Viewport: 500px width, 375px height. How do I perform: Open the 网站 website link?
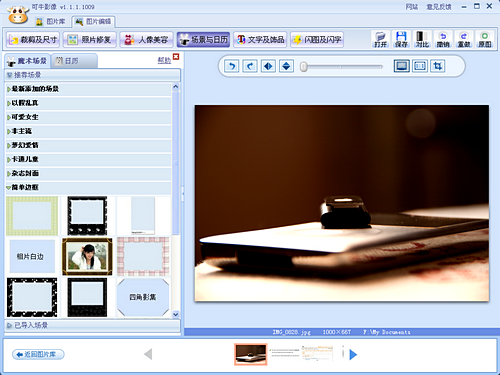point(412,7)
